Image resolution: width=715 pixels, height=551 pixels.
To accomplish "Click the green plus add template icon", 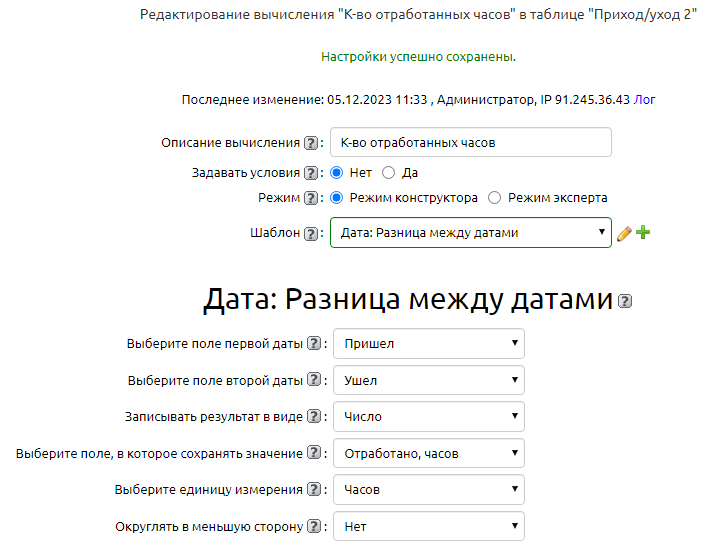I will [x=643, y=233].
